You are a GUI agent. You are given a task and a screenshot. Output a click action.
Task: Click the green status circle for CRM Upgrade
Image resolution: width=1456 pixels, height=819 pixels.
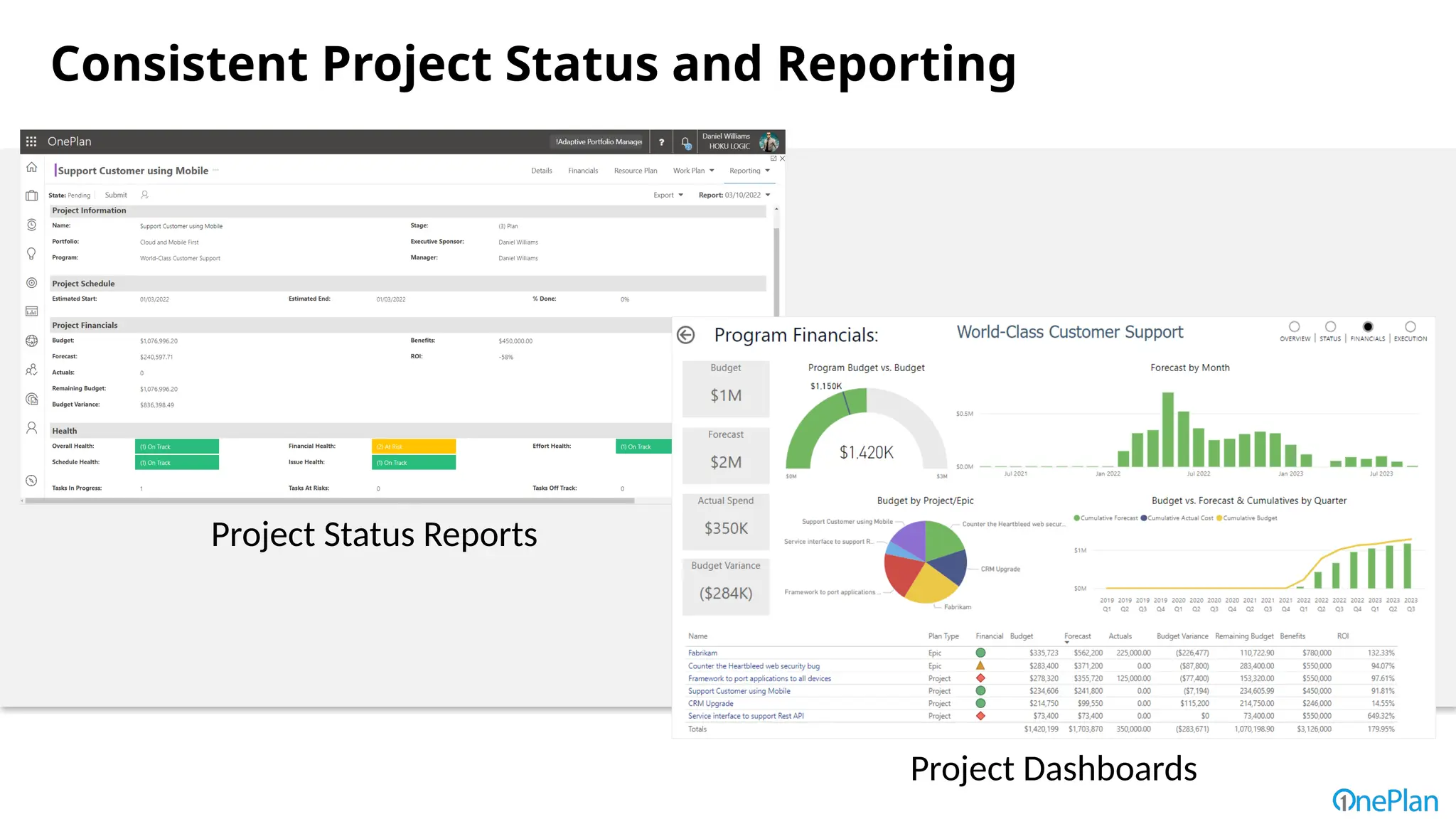click(980, 703)
